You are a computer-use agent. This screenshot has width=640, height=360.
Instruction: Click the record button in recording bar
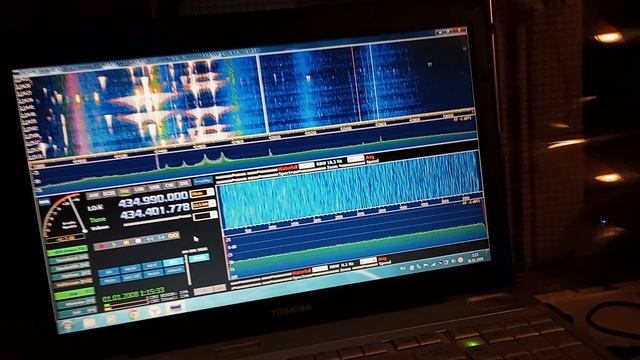point(101,246)
